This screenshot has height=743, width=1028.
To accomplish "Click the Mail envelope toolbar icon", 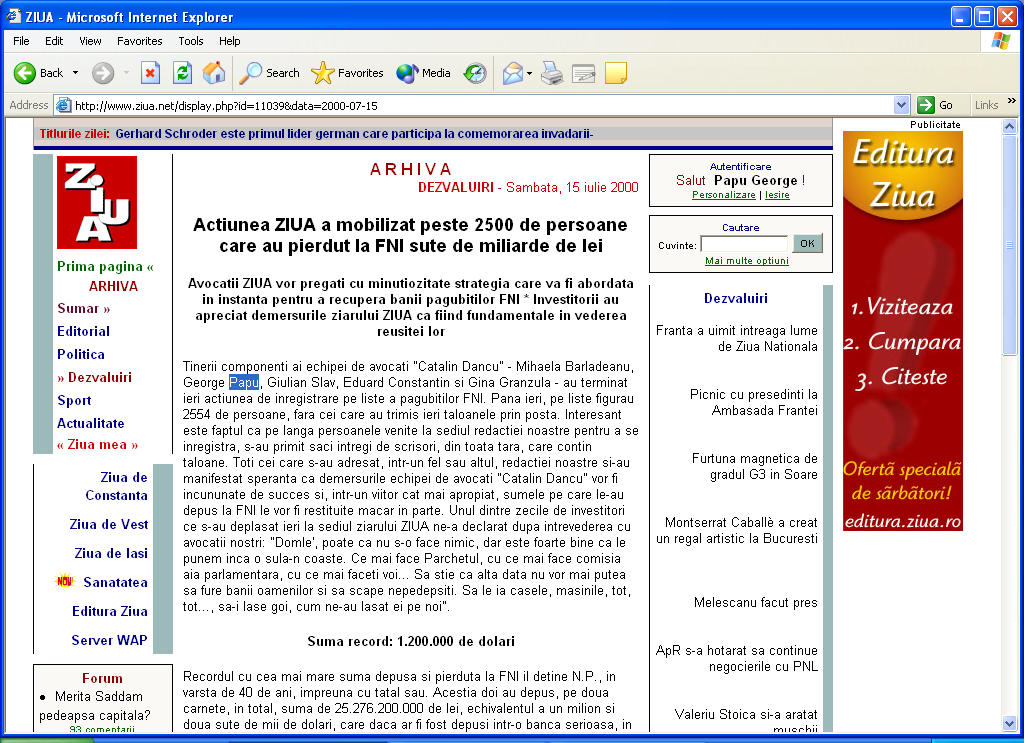I will click(x=513, y=73).
